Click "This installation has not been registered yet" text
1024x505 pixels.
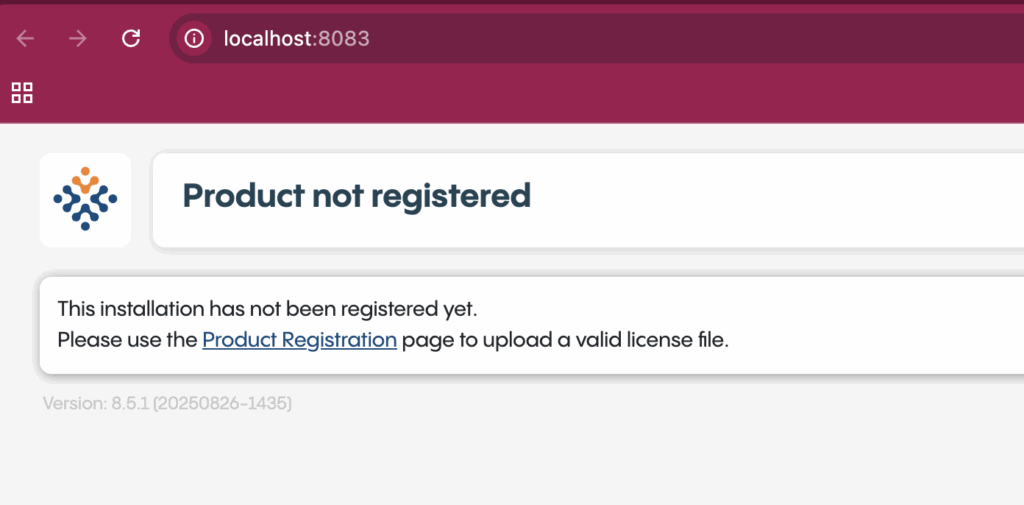click(x=274, y=309)
